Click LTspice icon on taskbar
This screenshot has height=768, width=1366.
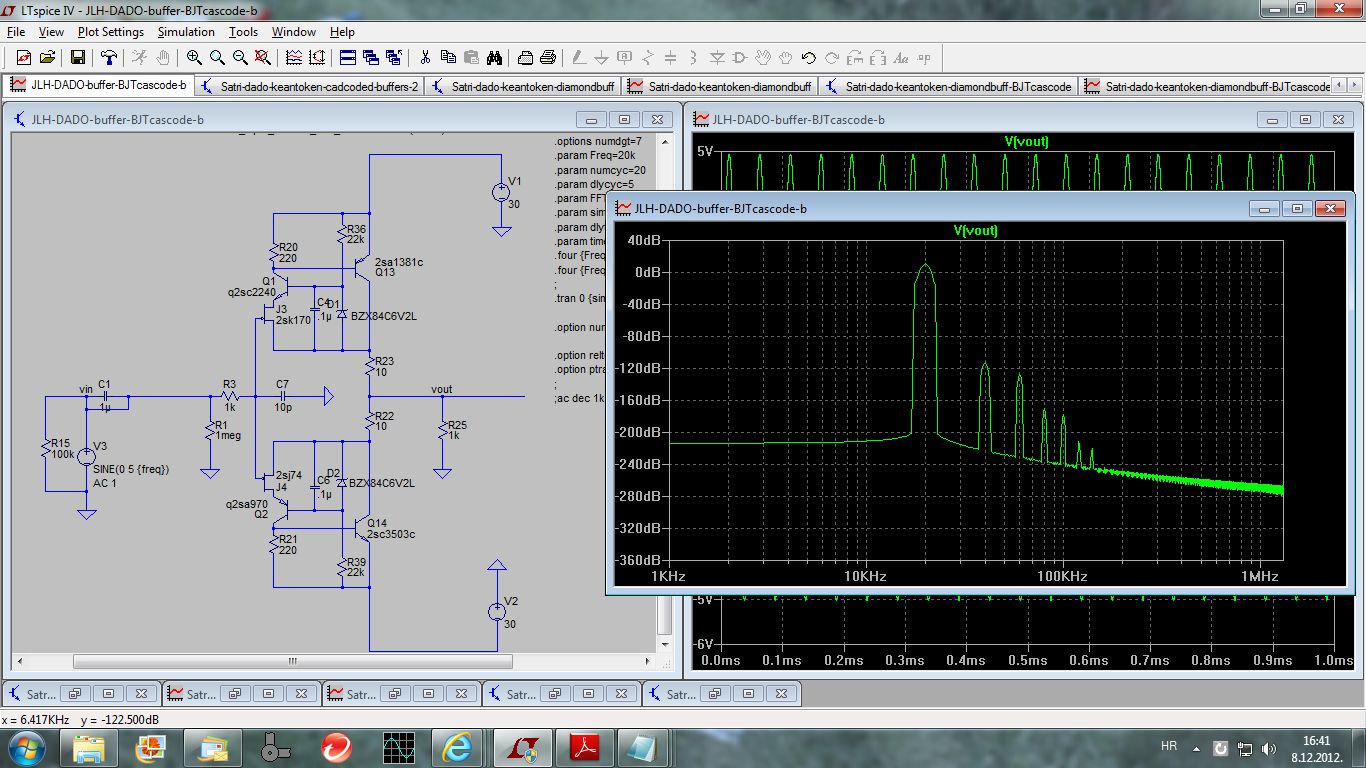tap(521, 746)
